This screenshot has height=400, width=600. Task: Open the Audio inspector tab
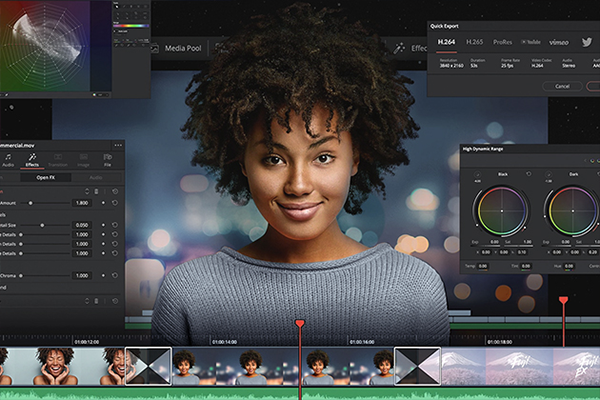8,160
